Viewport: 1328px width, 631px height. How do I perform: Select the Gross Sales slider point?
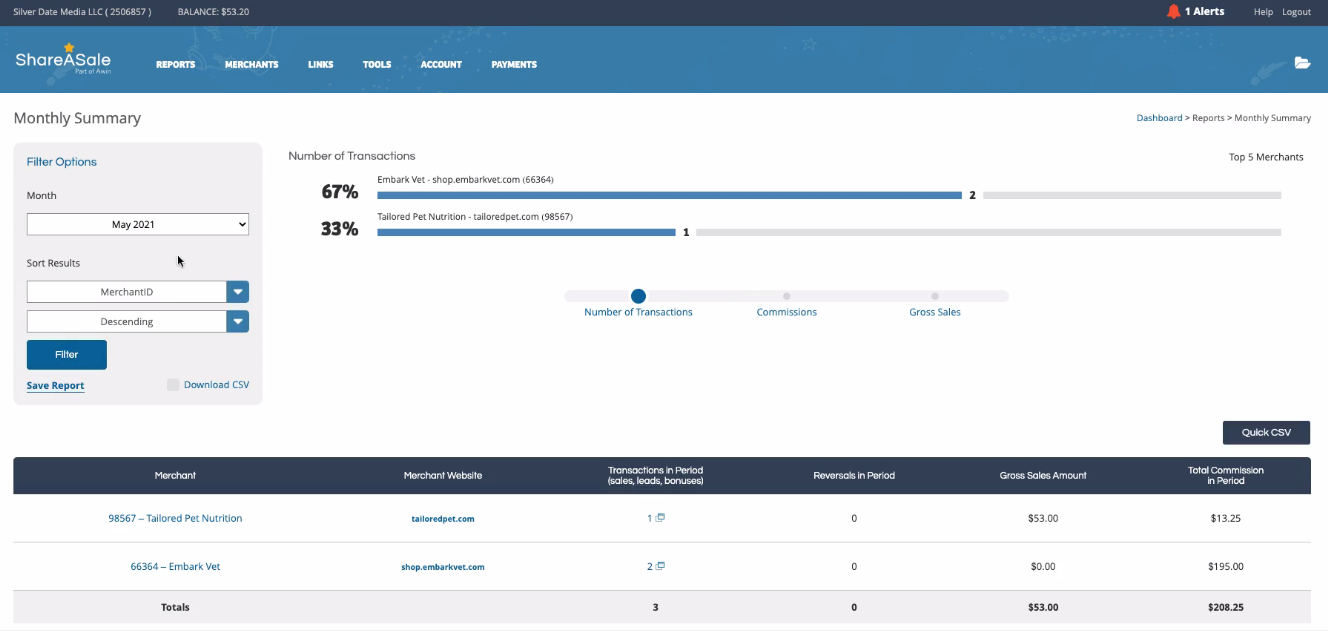click(935, 296)
